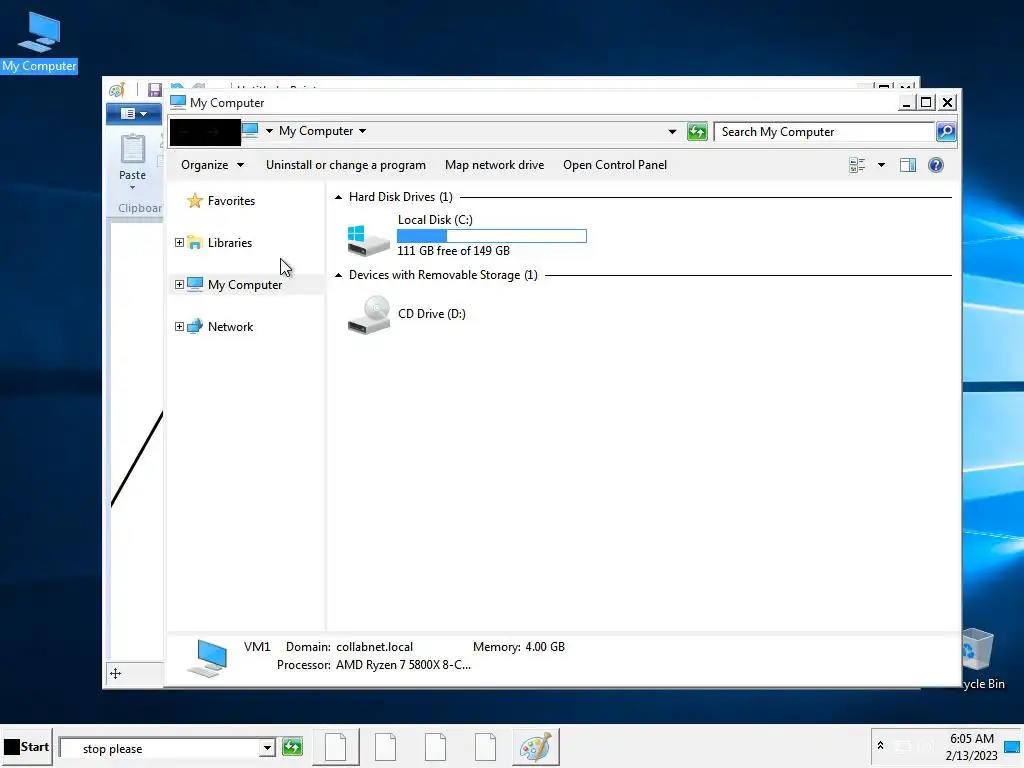Collapse Devices with Removable Storage group

pos(338,276)
